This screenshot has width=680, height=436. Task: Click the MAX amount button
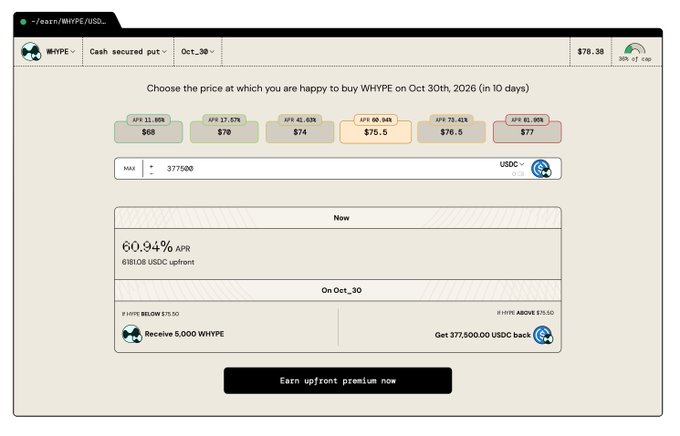coord(129,168)
